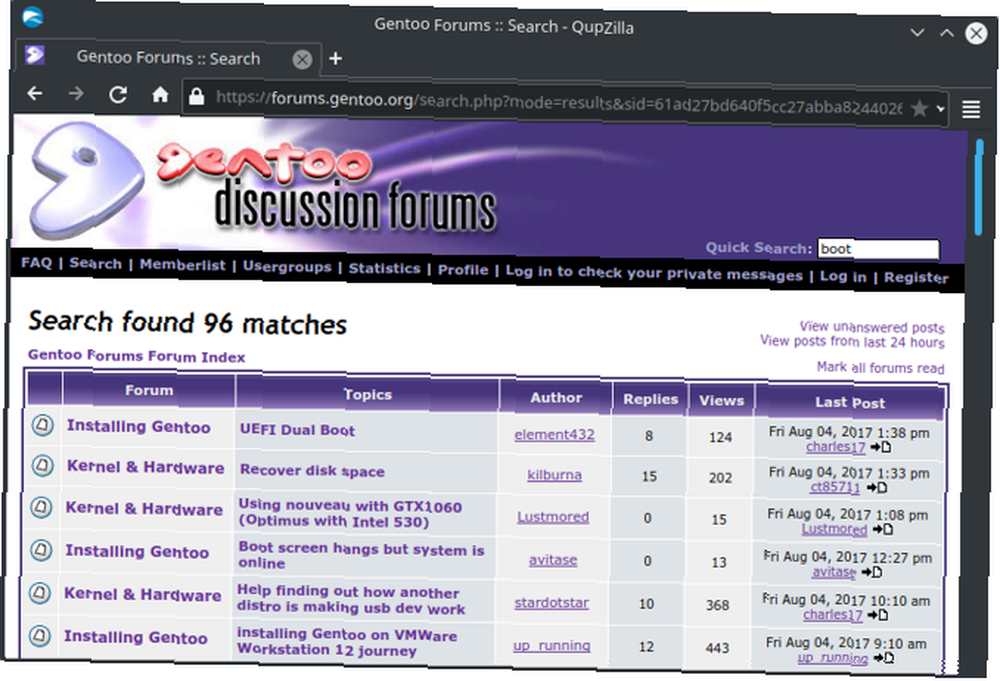Click View unanswered posts
Viewport: 1000px width, 681px height.
click(x=872, y=327)
